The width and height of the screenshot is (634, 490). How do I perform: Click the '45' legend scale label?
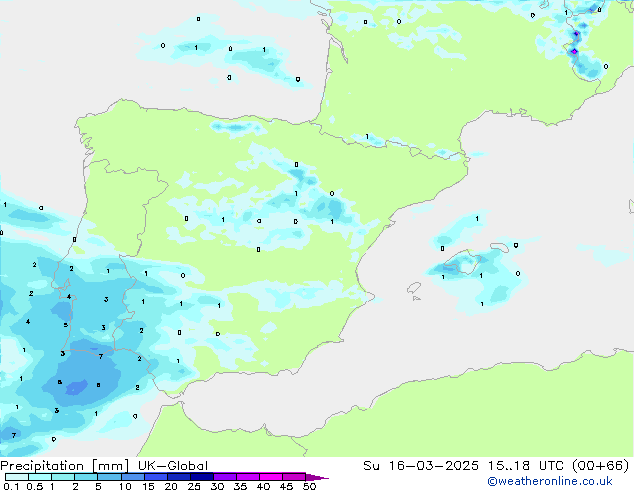tap(286, 486)
